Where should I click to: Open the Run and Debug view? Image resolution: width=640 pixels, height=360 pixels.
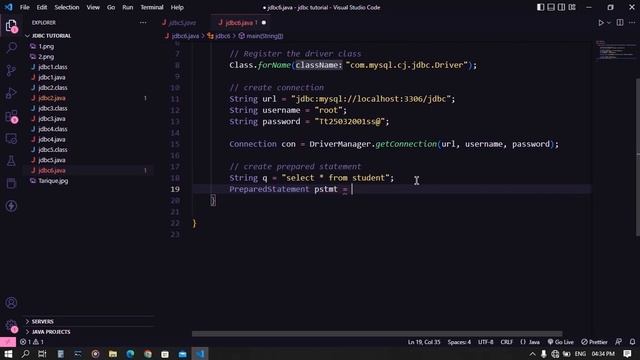[11, 93]
